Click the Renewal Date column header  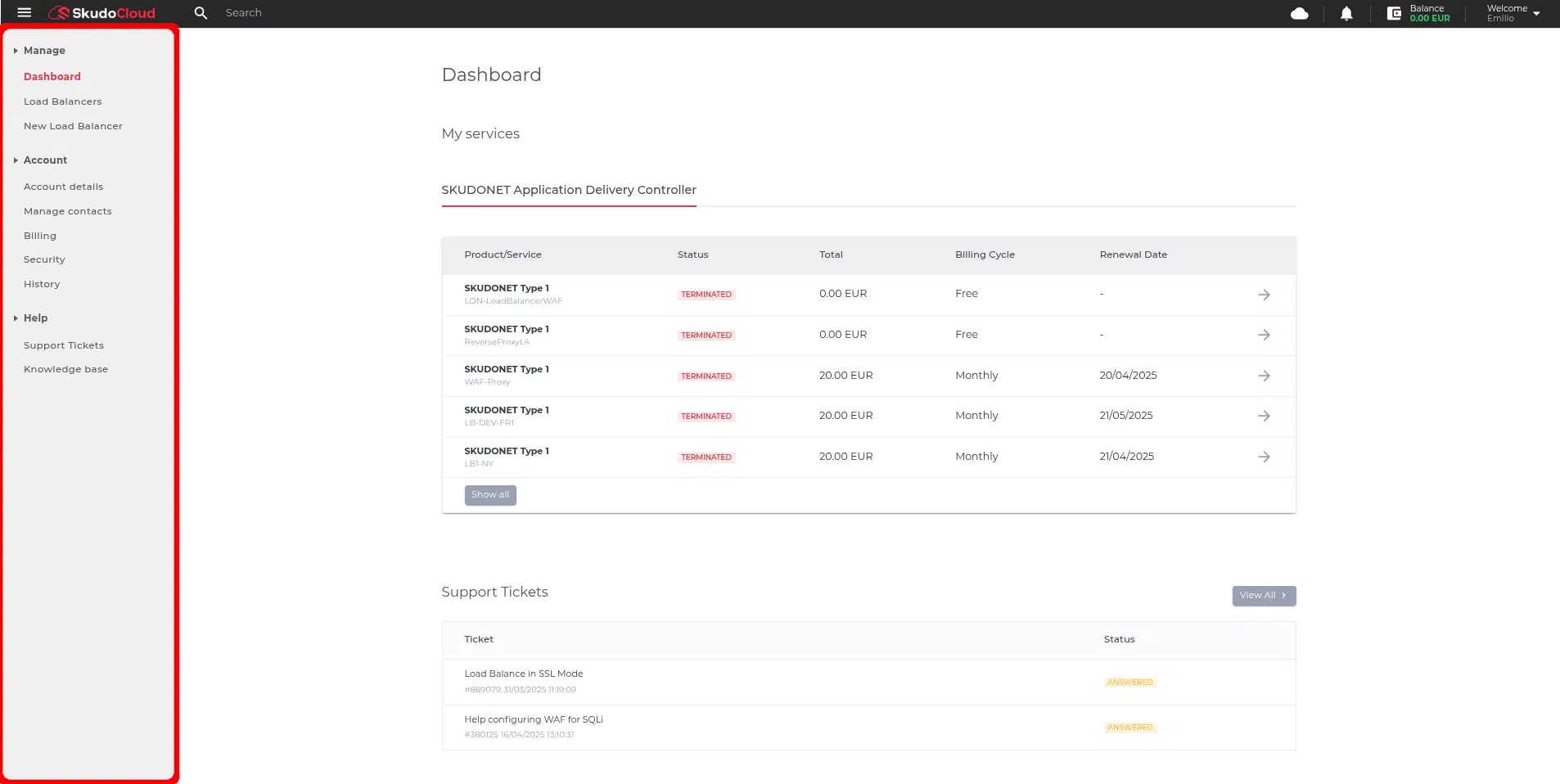[1134, 255]
